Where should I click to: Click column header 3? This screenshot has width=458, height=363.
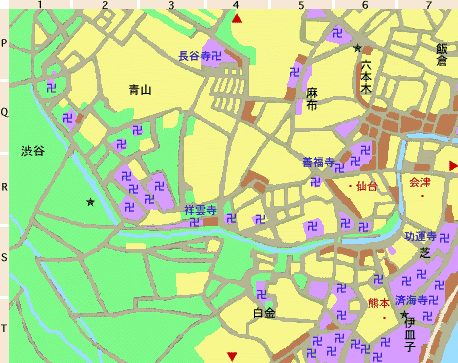coord(171,5)
